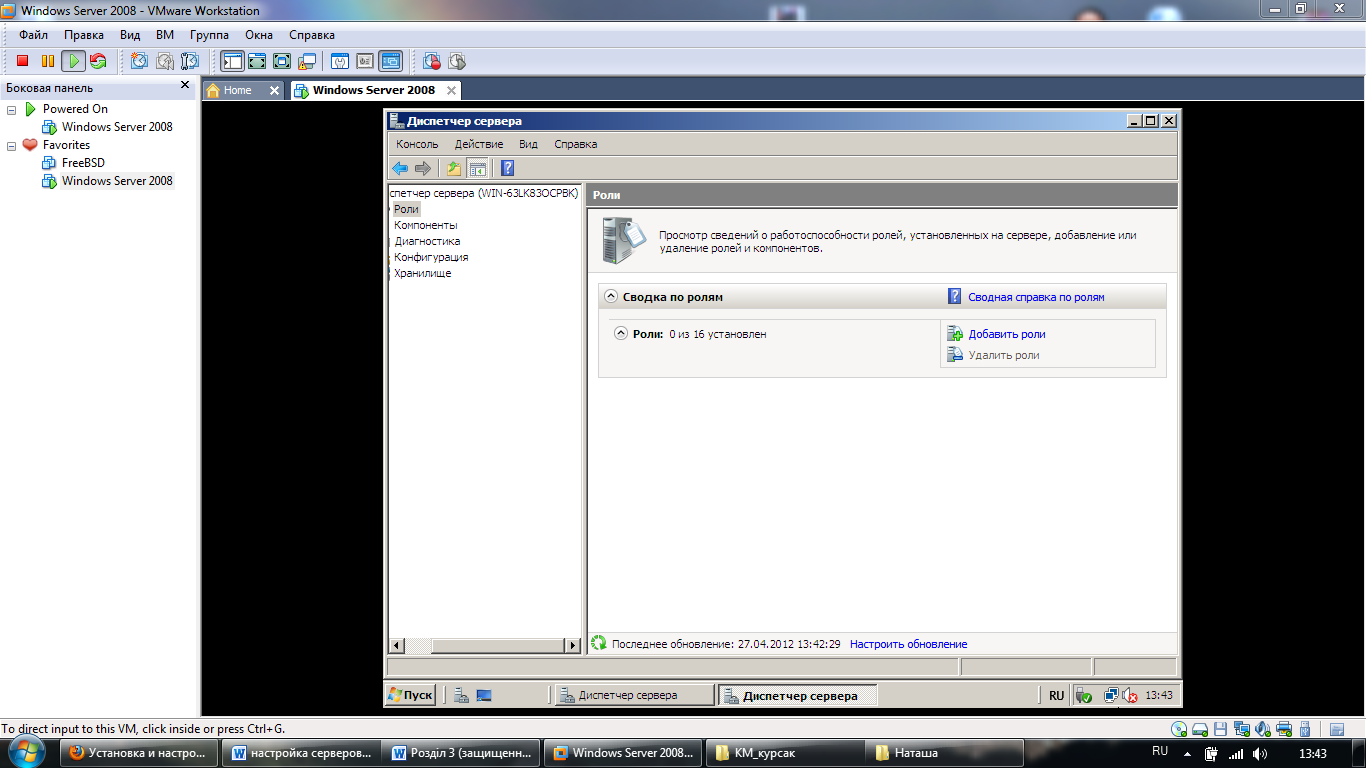Click the VMware hard disk status icon
The width and height of the screenshot is (1366, 768).
(x=1200, y=729)
